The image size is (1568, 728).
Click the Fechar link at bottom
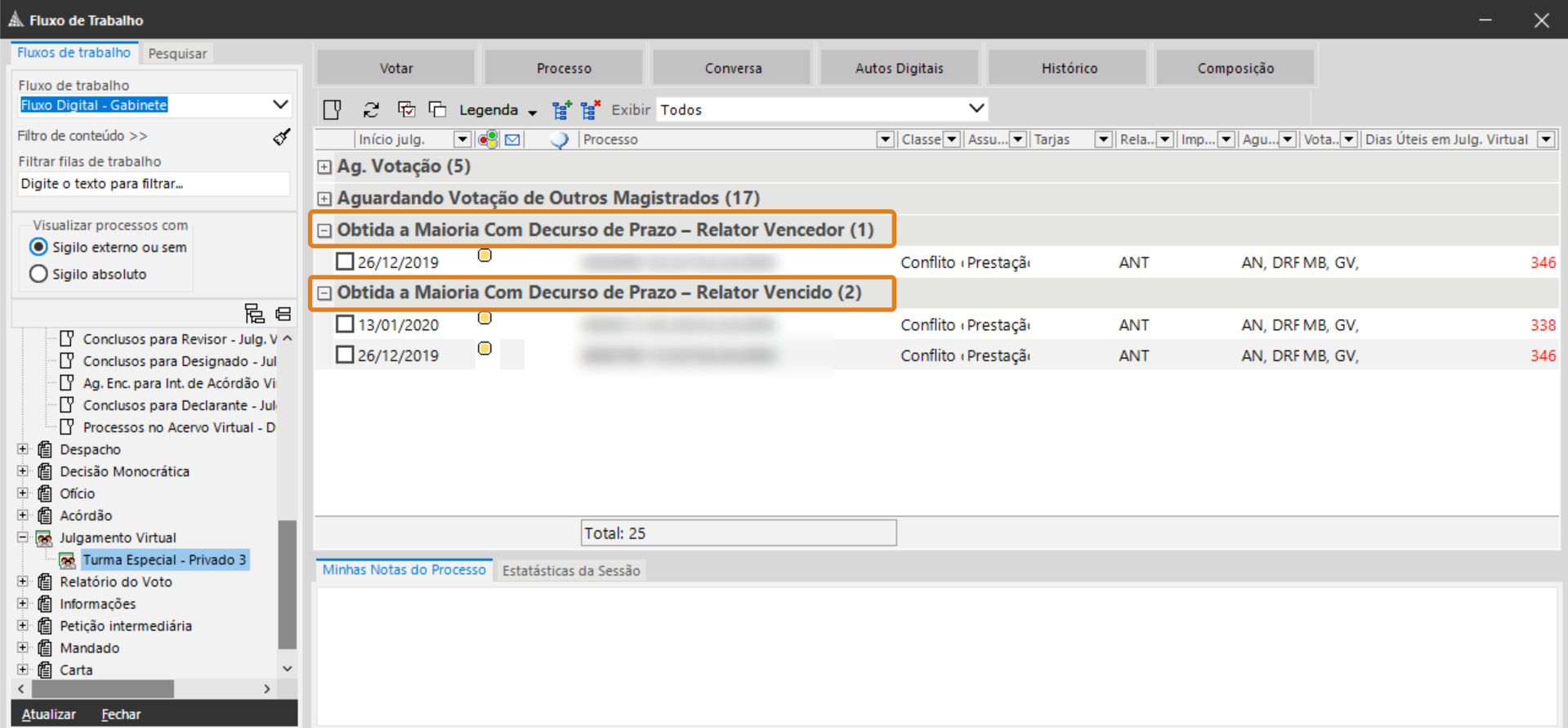[121, 714]
